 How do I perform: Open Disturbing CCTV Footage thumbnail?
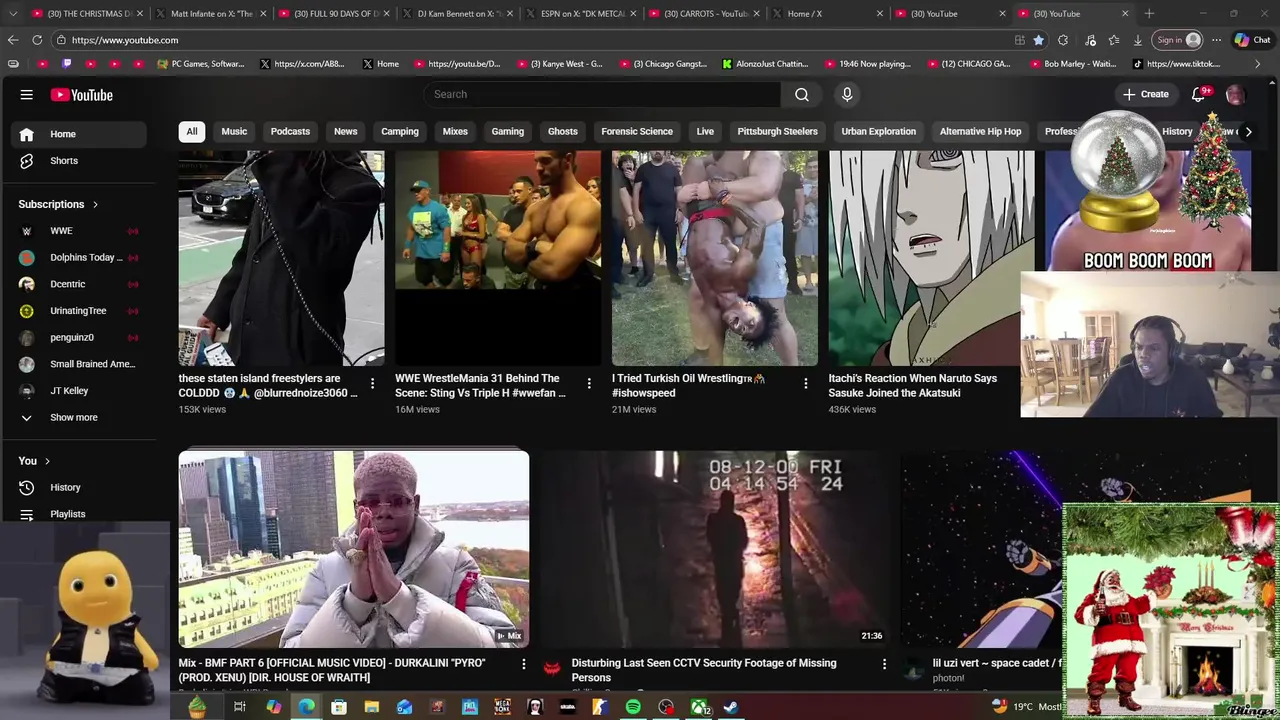[715, 549]
